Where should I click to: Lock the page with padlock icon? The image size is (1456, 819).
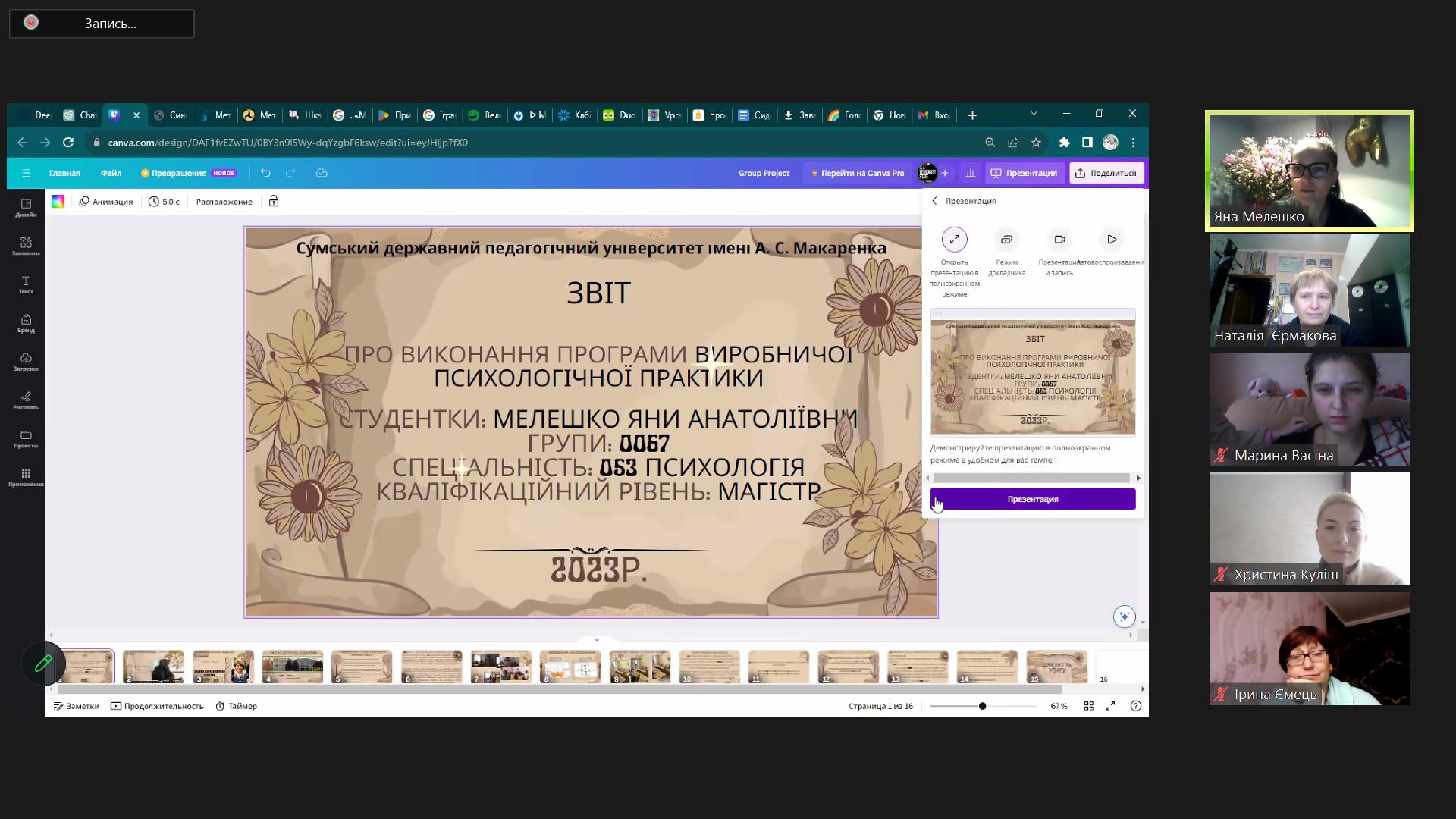(274, 201)
